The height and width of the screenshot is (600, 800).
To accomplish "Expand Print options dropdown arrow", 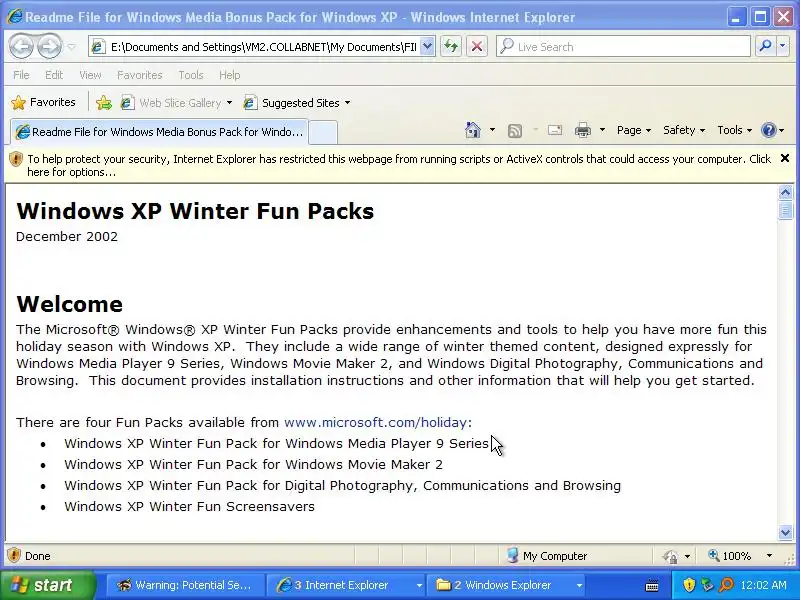I will point(603,130).
